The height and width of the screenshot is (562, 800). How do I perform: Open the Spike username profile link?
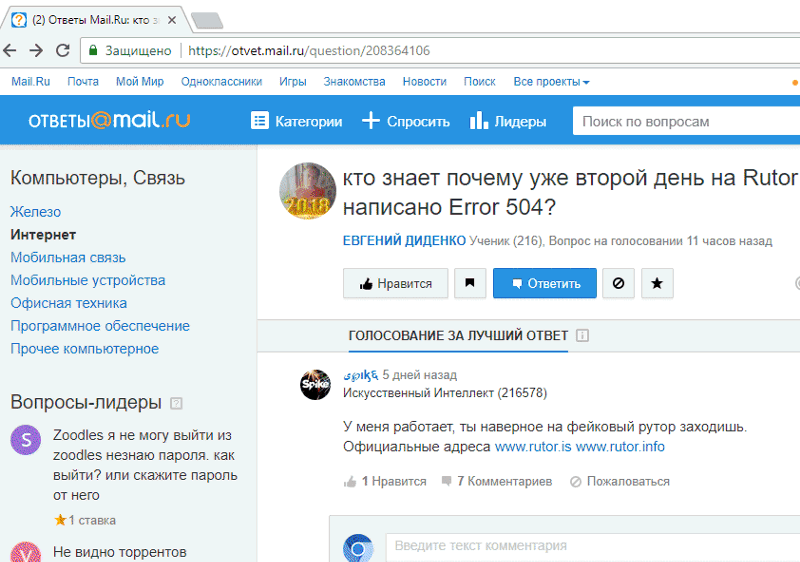coord(361,375)
